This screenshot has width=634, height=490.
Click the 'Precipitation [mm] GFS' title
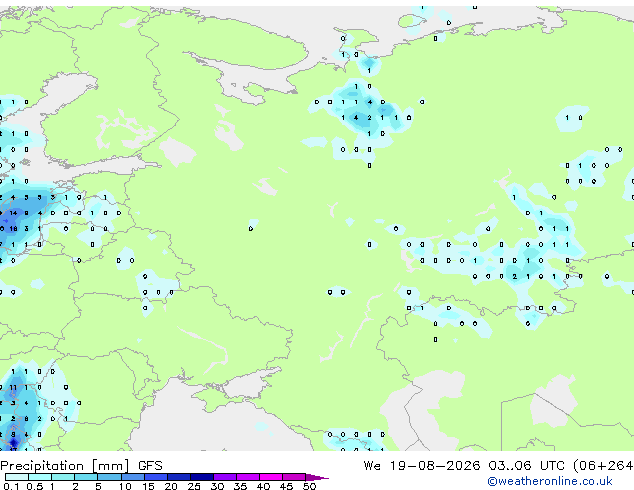click(x=81, y=466)
